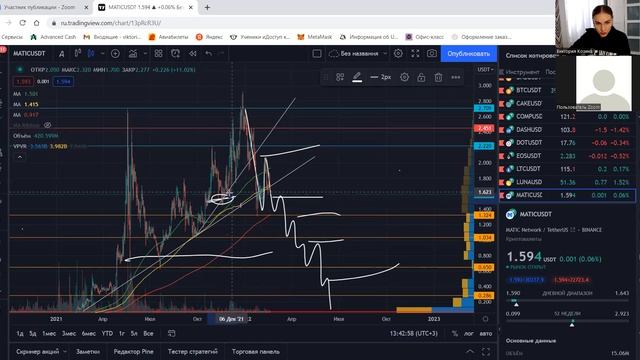
Task: Select the 6мес time range
Action: 89,333
